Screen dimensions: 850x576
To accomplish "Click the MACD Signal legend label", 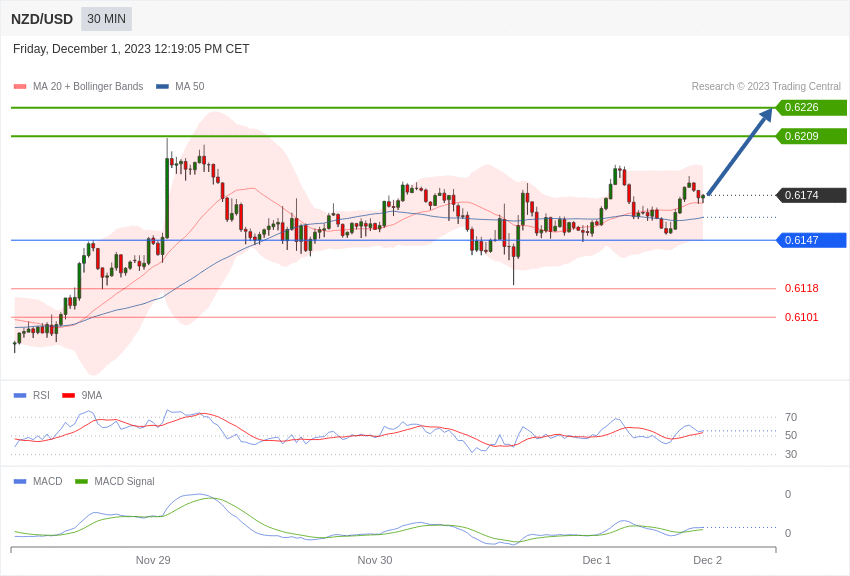I will point(124,481).
